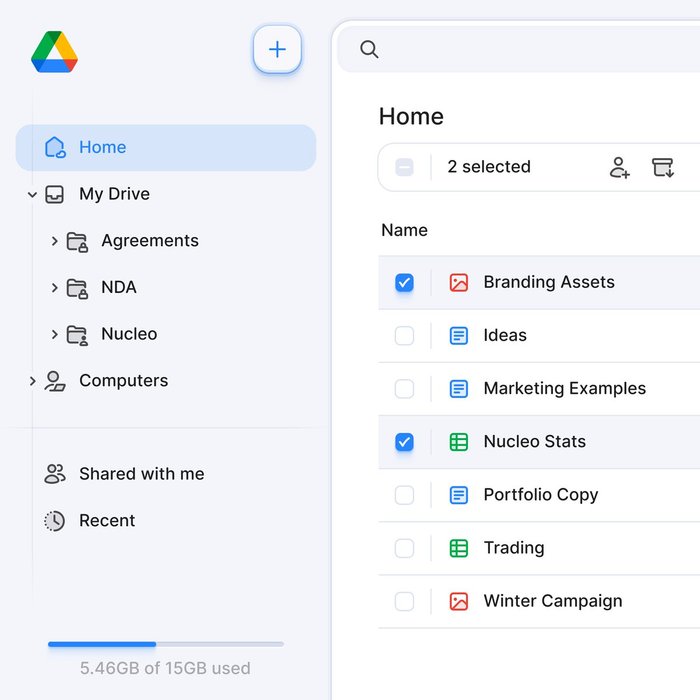Click the share add-person icon
This screenshot has width=700, height=700.
(x=619, y=167)
